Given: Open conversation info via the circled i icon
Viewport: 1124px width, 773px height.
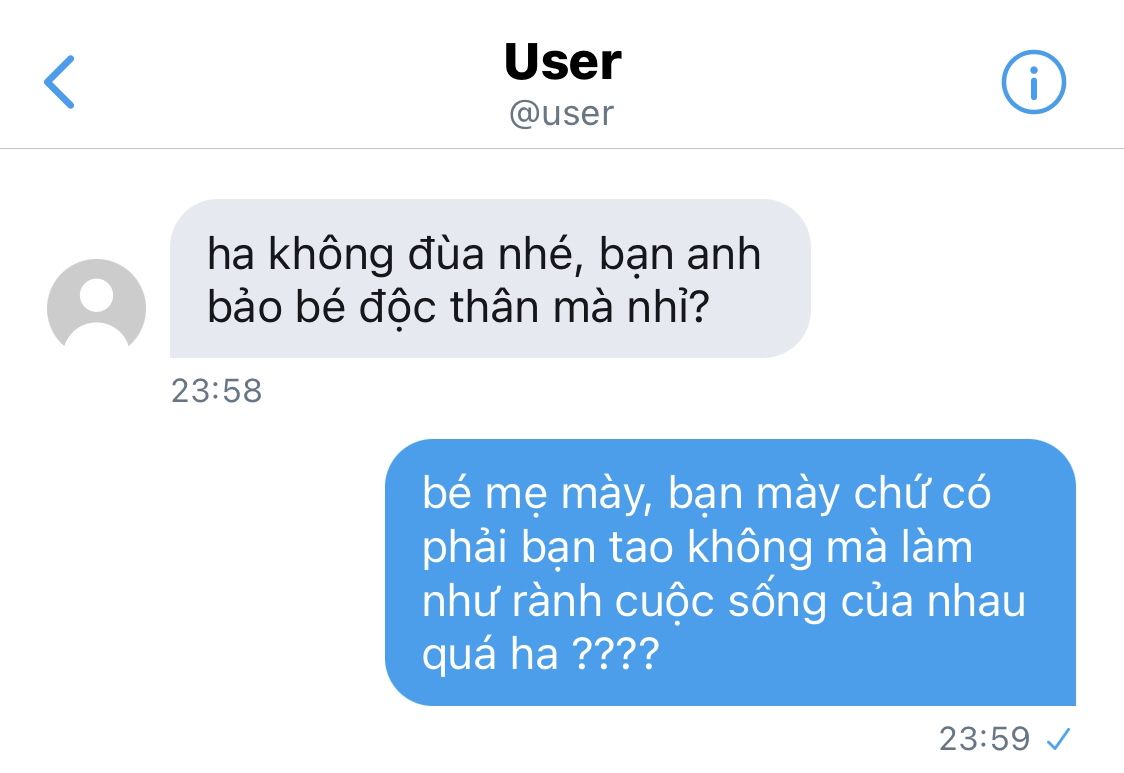Looking at the screenshot, I should (x=1033, y=82).
